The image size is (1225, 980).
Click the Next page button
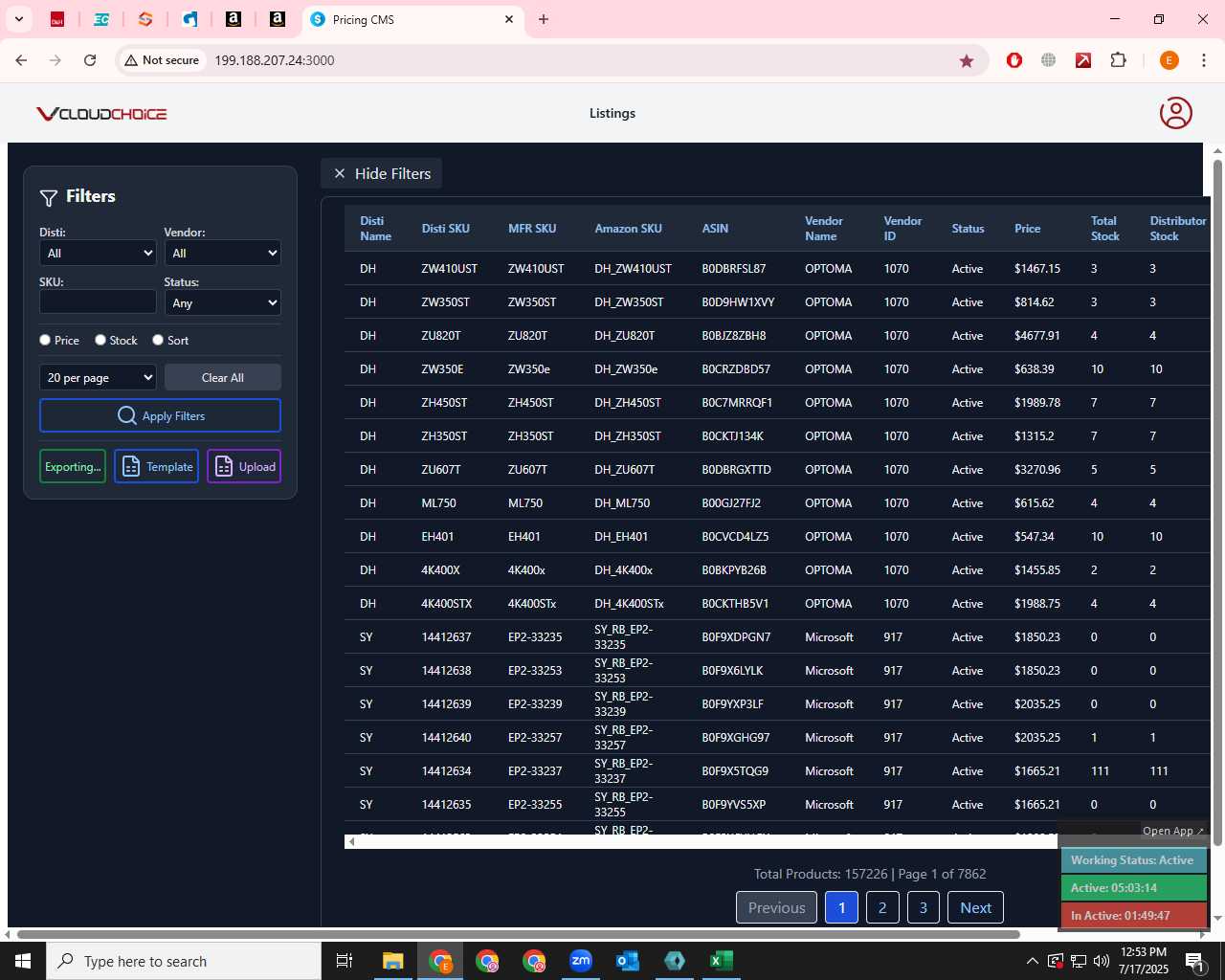click(x=975, y=907)
